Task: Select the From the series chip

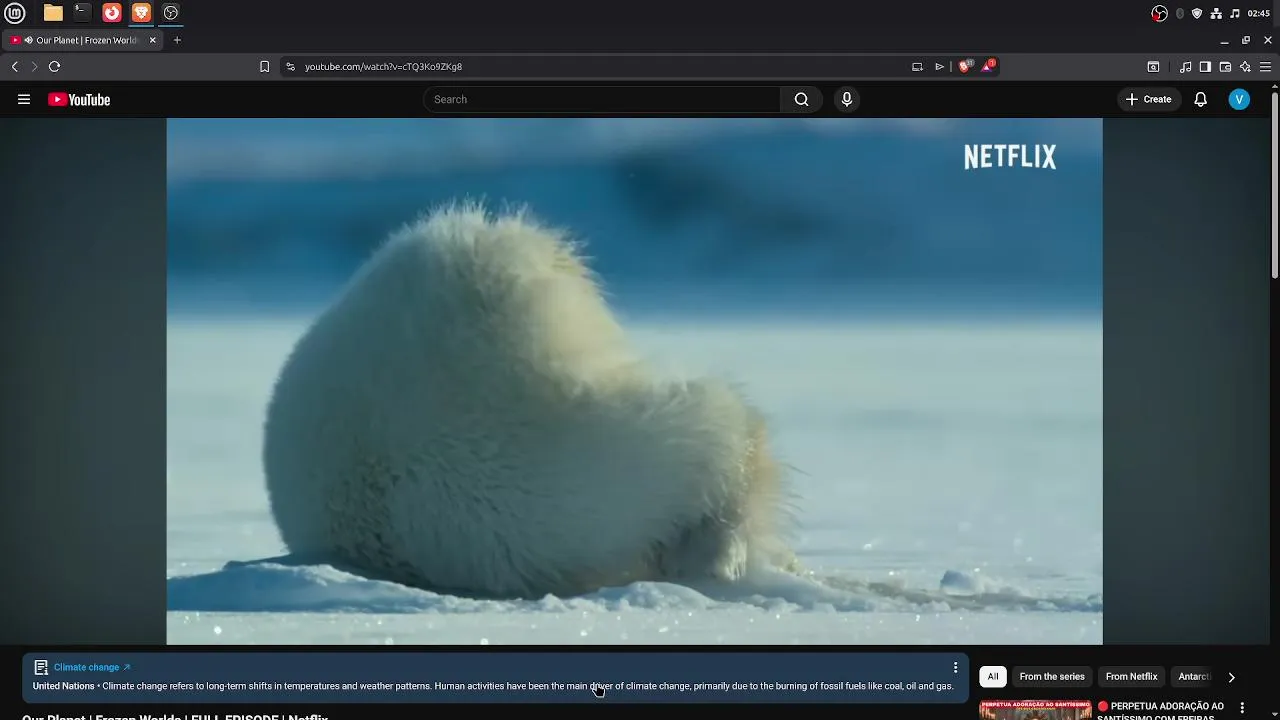Action: coord(1052,677)
